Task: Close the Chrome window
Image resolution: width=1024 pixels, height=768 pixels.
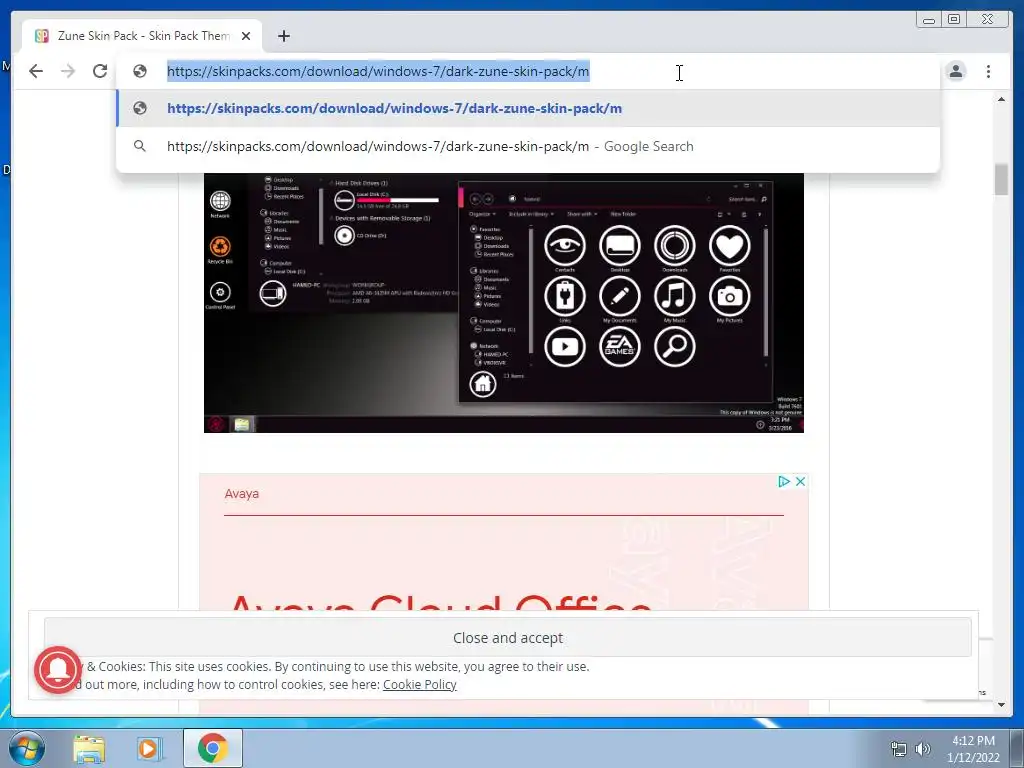Action: click(988, 20)
